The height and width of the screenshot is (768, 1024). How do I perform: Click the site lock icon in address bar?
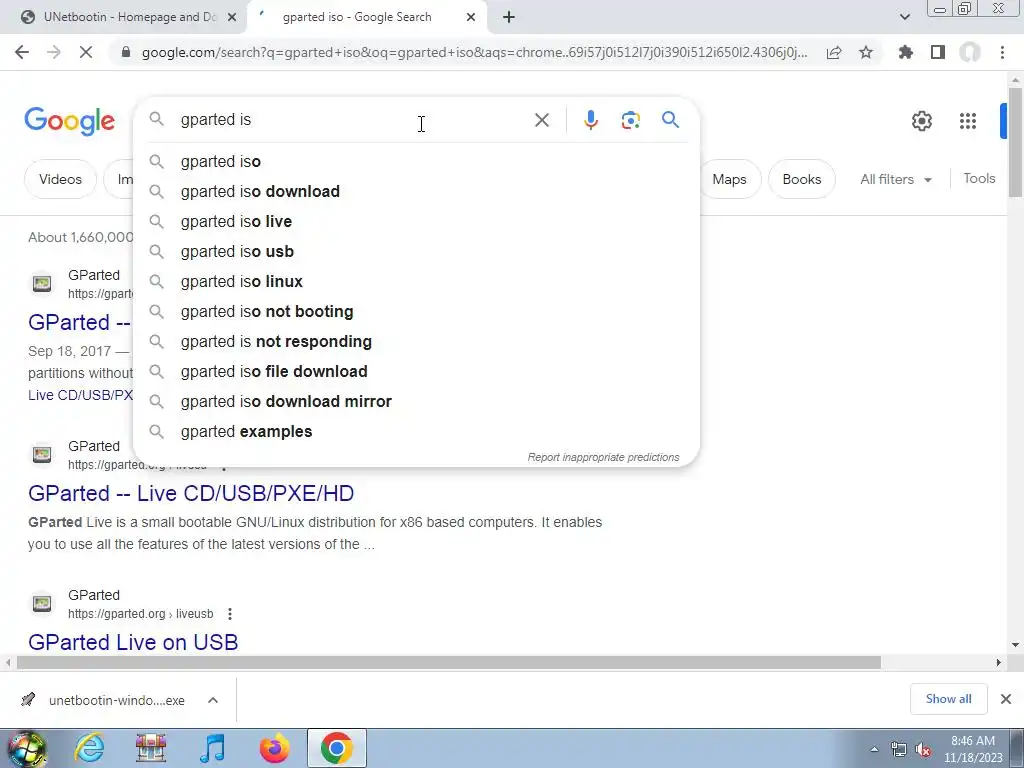[x=126, y=52]
